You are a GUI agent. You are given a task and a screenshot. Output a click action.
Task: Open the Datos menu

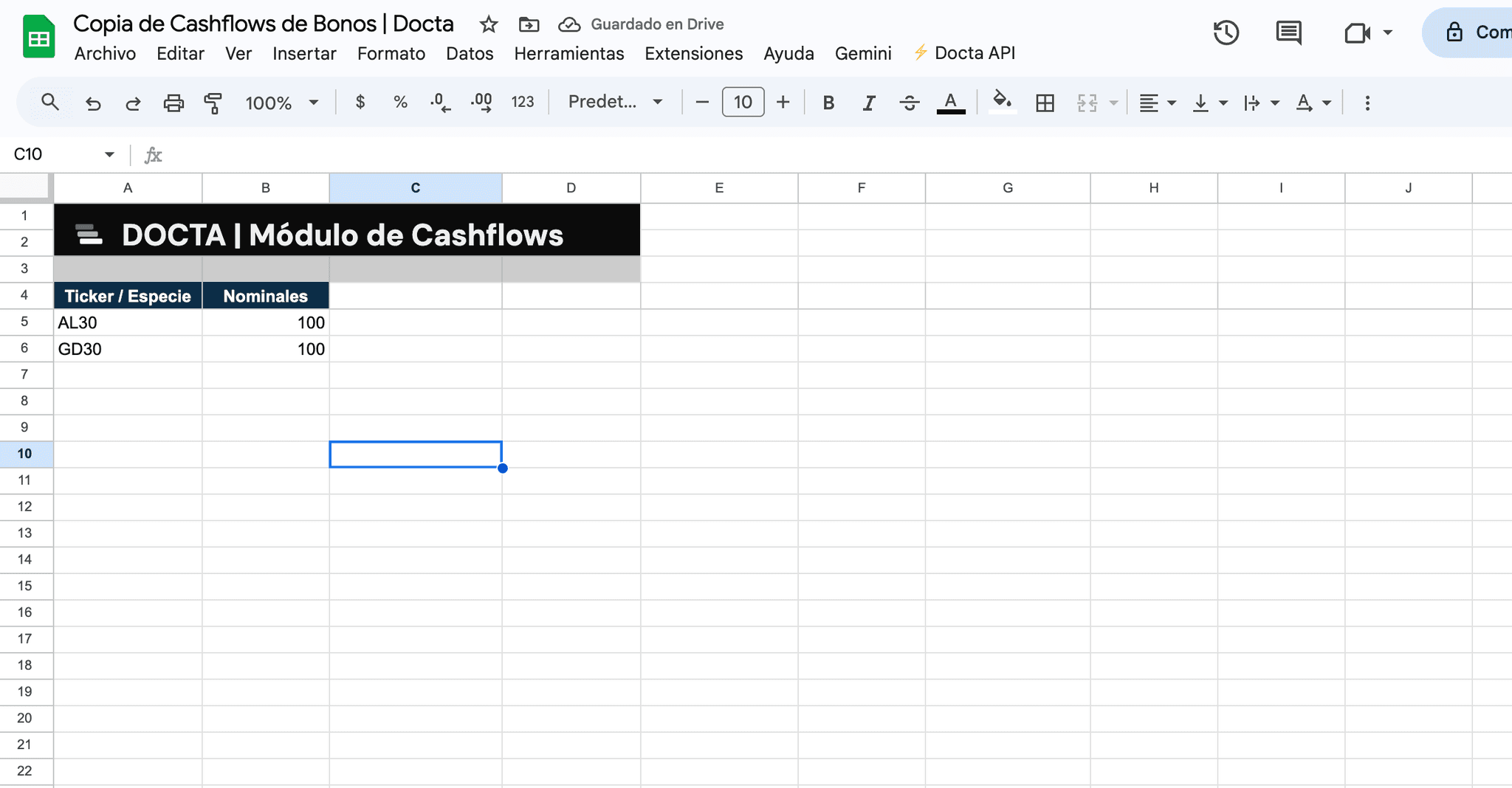pyautogui.click(x=470, y=53)
